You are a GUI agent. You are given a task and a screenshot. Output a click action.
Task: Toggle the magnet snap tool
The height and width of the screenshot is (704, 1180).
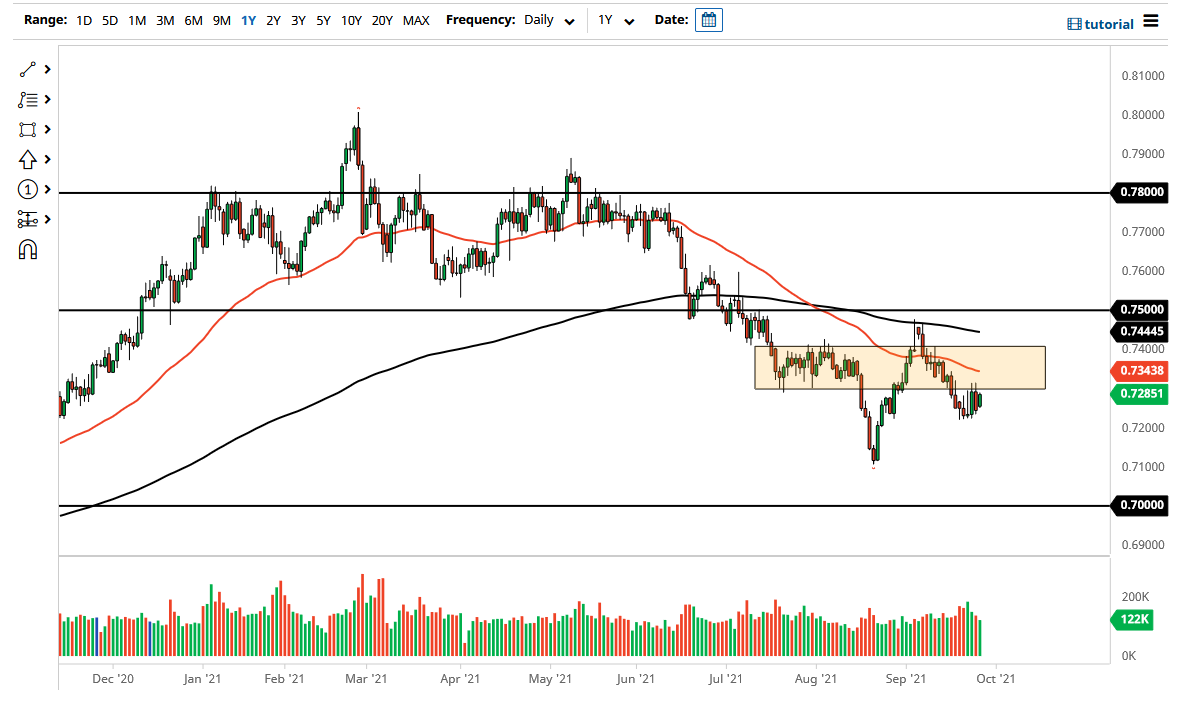point(27,248)
